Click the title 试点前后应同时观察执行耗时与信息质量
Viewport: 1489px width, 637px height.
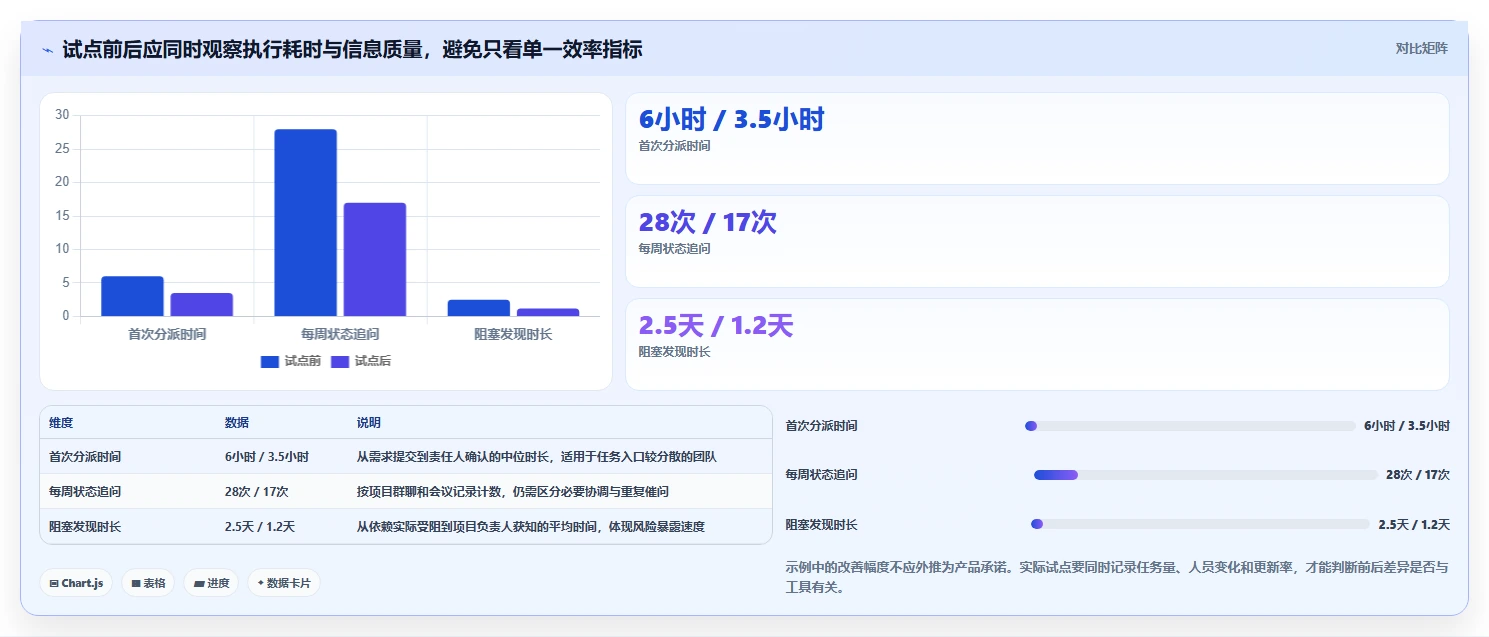[352, 49]
